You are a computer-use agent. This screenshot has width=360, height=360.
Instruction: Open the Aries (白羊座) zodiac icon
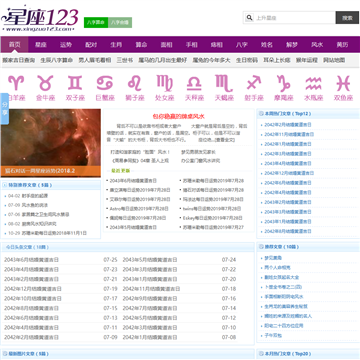click(x=16, y=83)
